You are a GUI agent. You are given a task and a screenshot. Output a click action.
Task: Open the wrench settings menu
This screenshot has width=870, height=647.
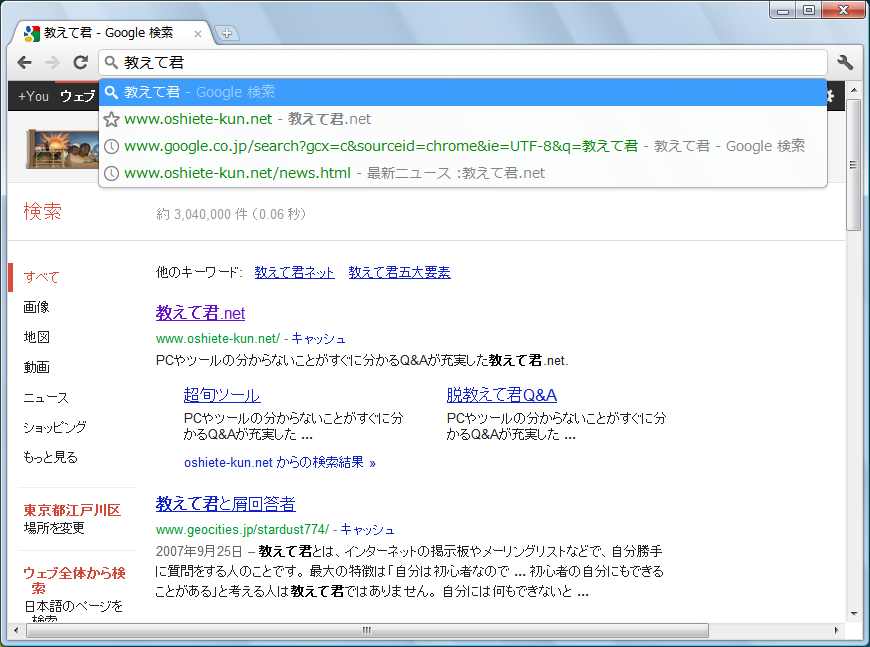(844, 63)
